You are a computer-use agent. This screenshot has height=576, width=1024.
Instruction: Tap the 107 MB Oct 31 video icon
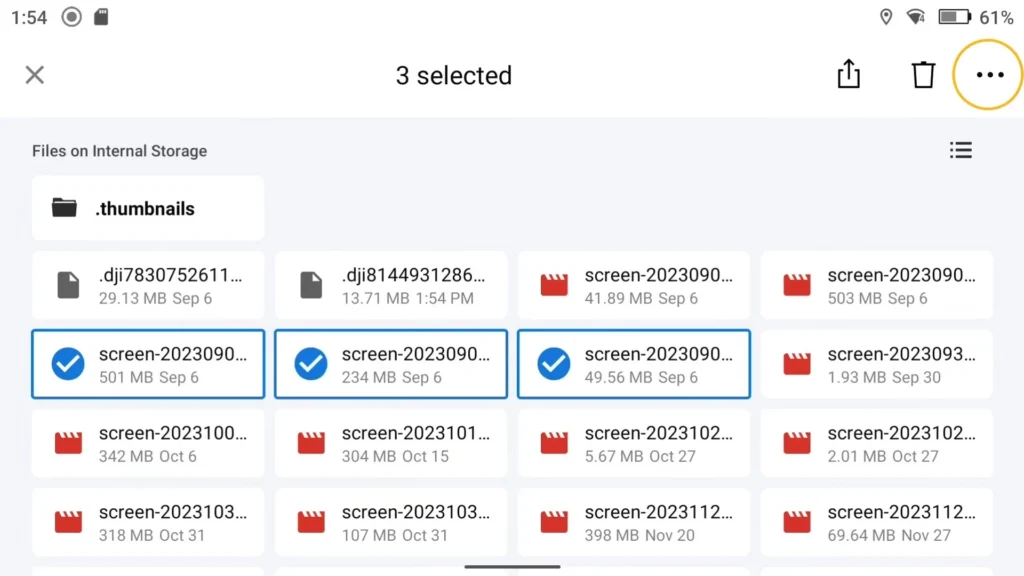(311, 522)
